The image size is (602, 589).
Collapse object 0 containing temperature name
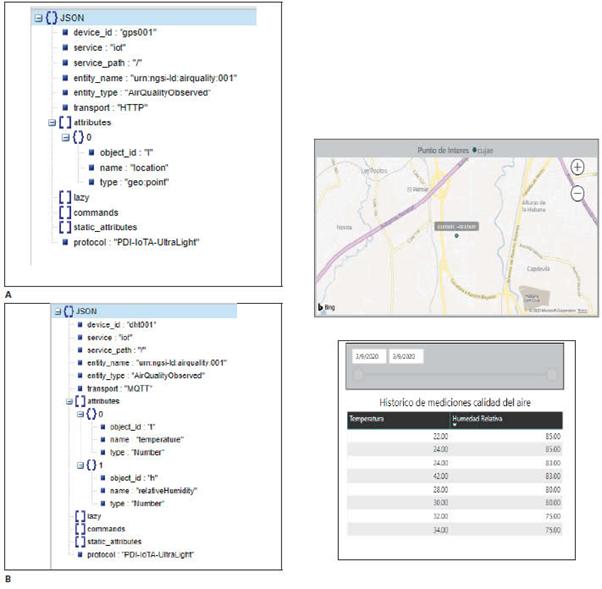84,413
